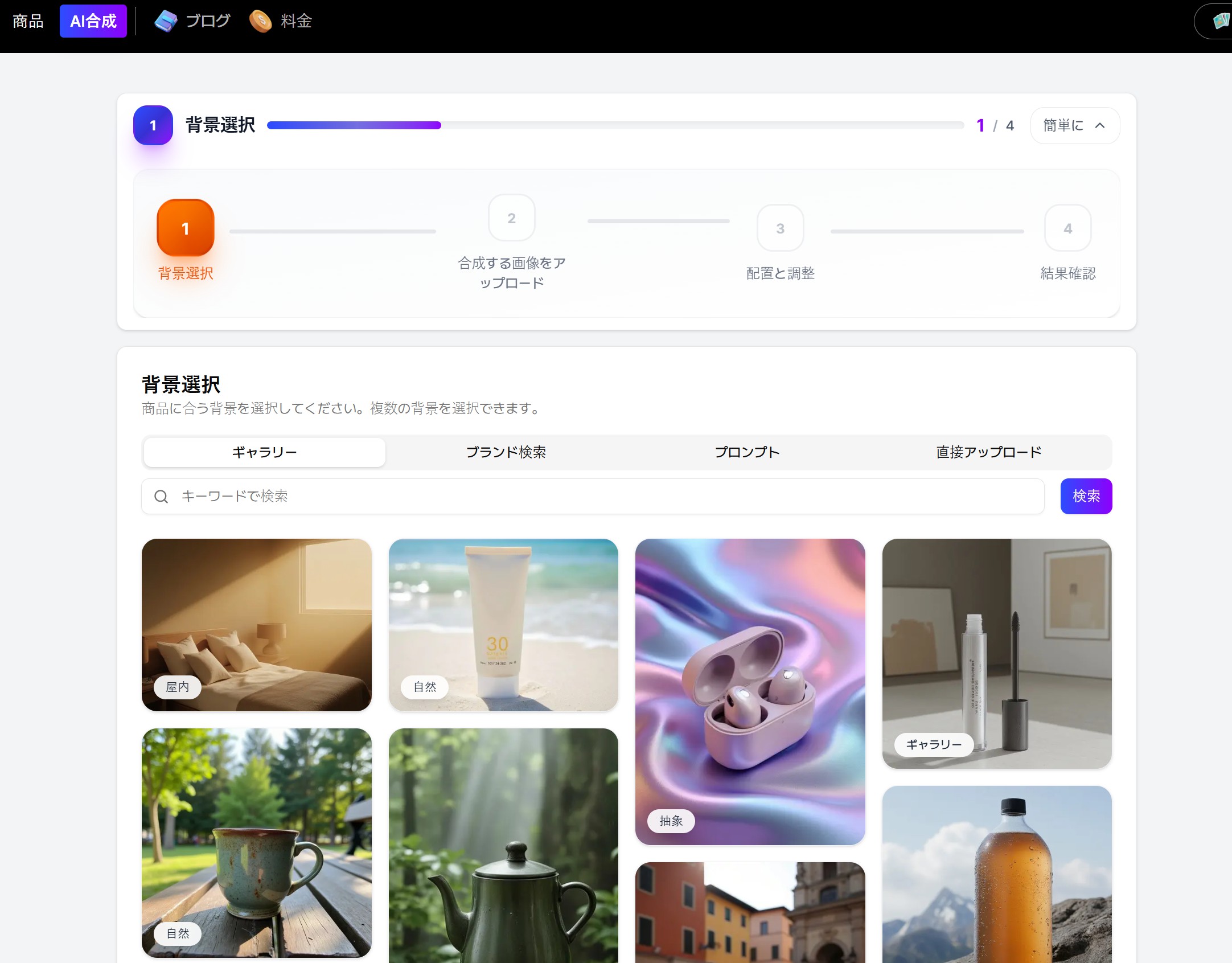Click the chevron beside 簡単に

pyautogui.click(x=1100, y=125)
